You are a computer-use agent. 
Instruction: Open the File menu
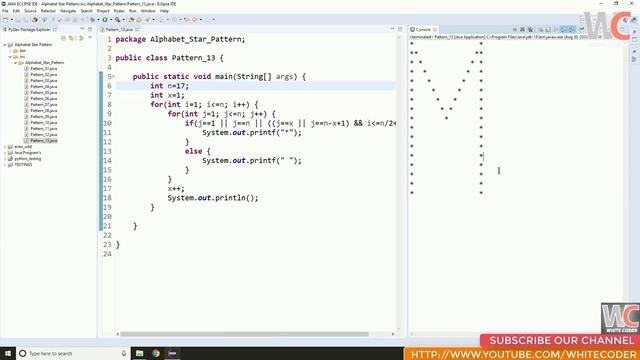[x=5, y=11]
